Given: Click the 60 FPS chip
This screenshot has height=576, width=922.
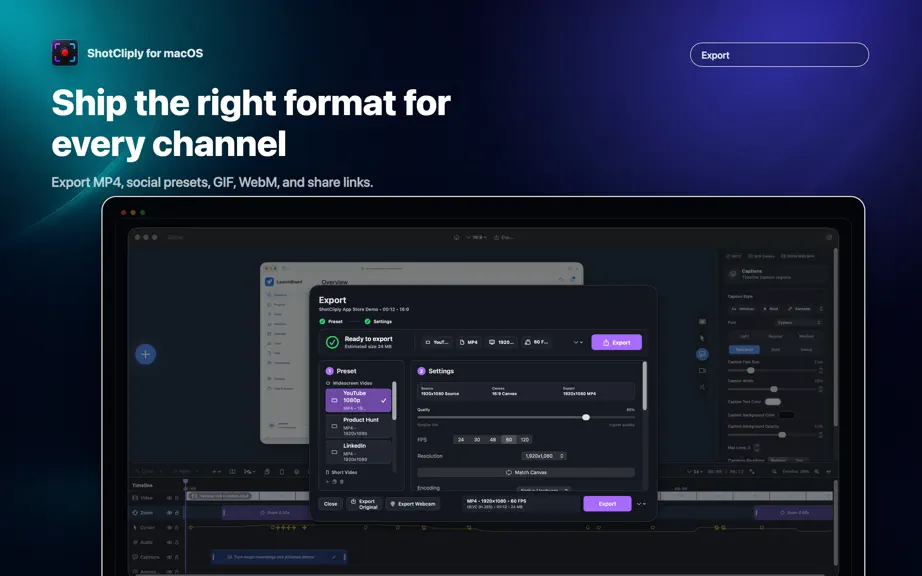Looking at the screenshot, I should coord(536,342).
